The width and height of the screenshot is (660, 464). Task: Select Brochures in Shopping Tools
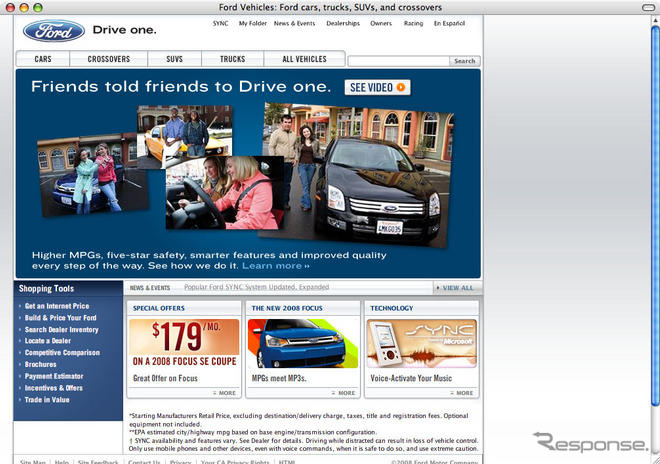pos(40,365)
